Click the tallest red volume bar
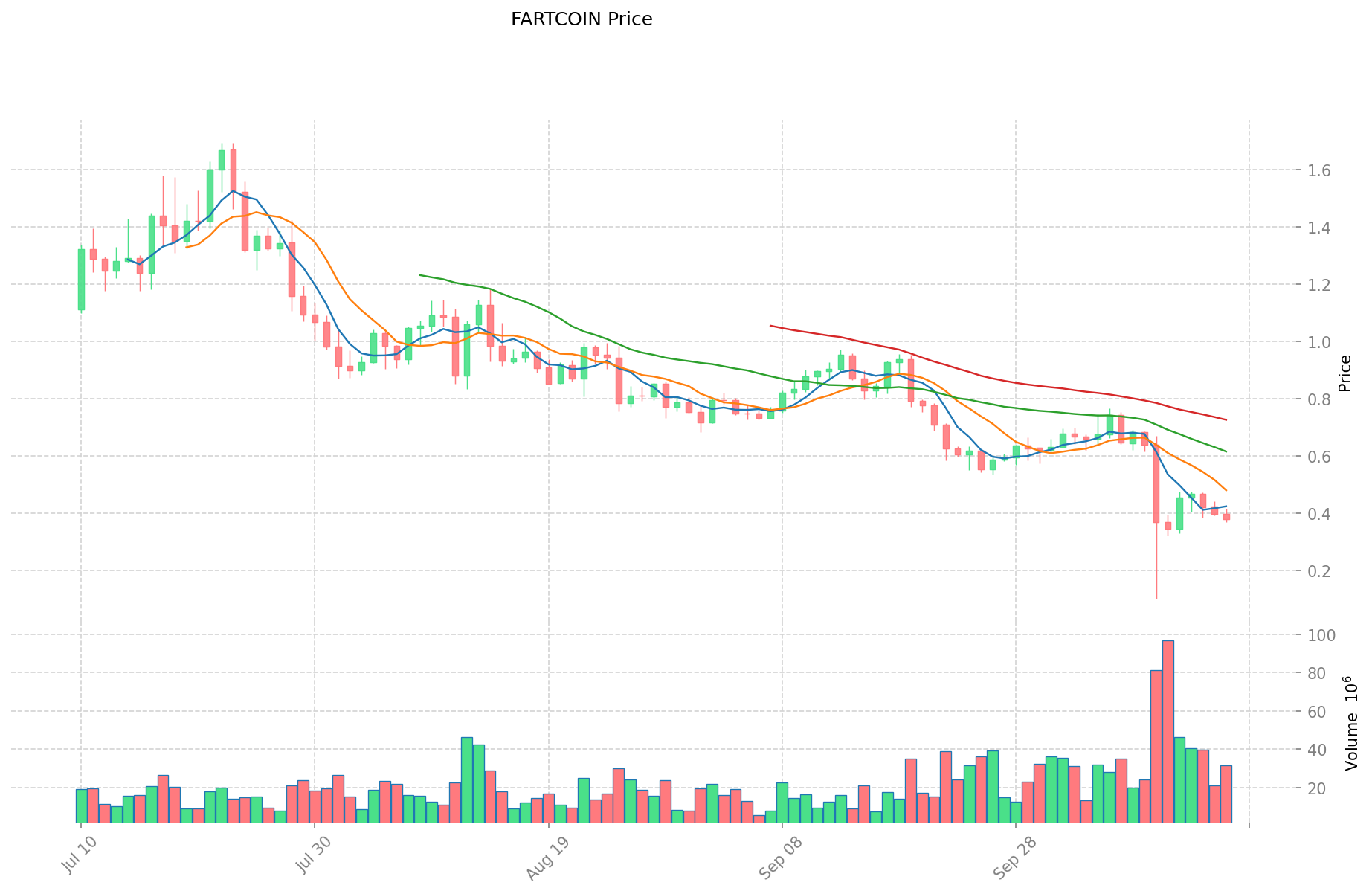 pyautogui.click(x=1168, y=730)
